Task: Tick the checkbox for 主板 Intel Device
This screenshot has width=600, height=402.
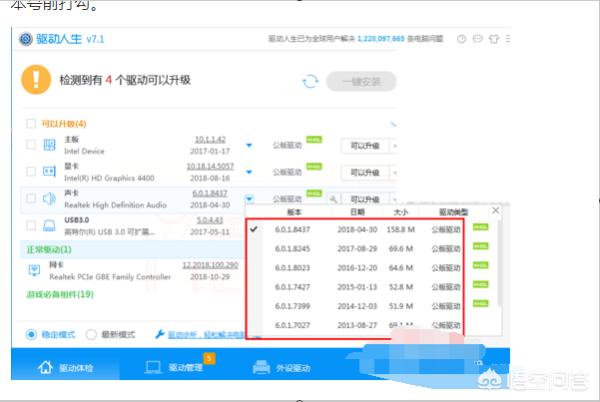Action: 31,146
